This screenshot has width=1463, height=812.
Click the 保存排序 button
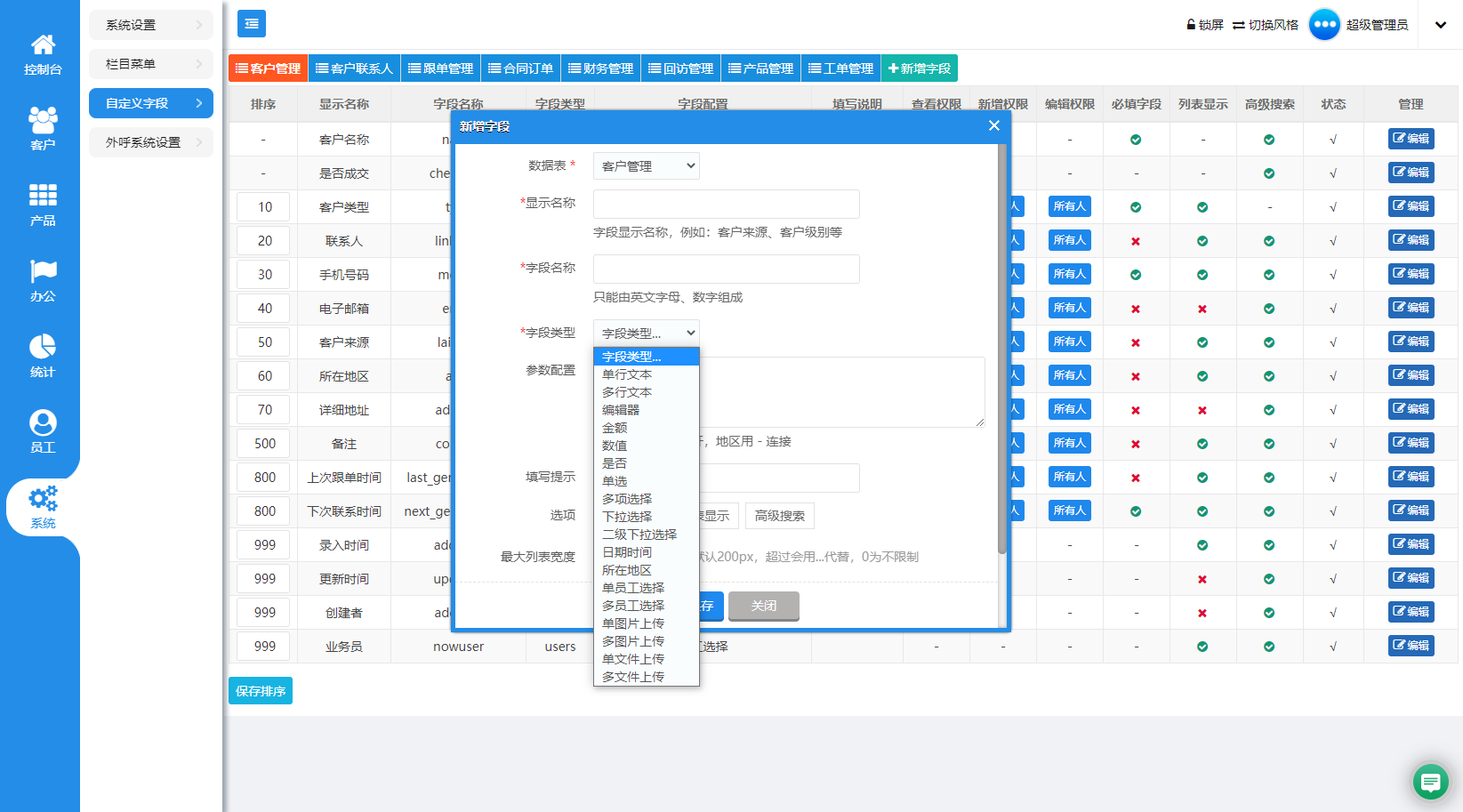point(261,690)
